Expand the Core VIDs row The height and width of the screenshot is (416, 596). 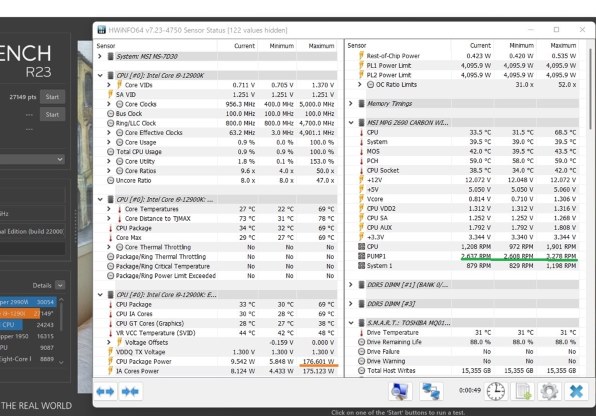pyautogui.click(x=109, y=85)
